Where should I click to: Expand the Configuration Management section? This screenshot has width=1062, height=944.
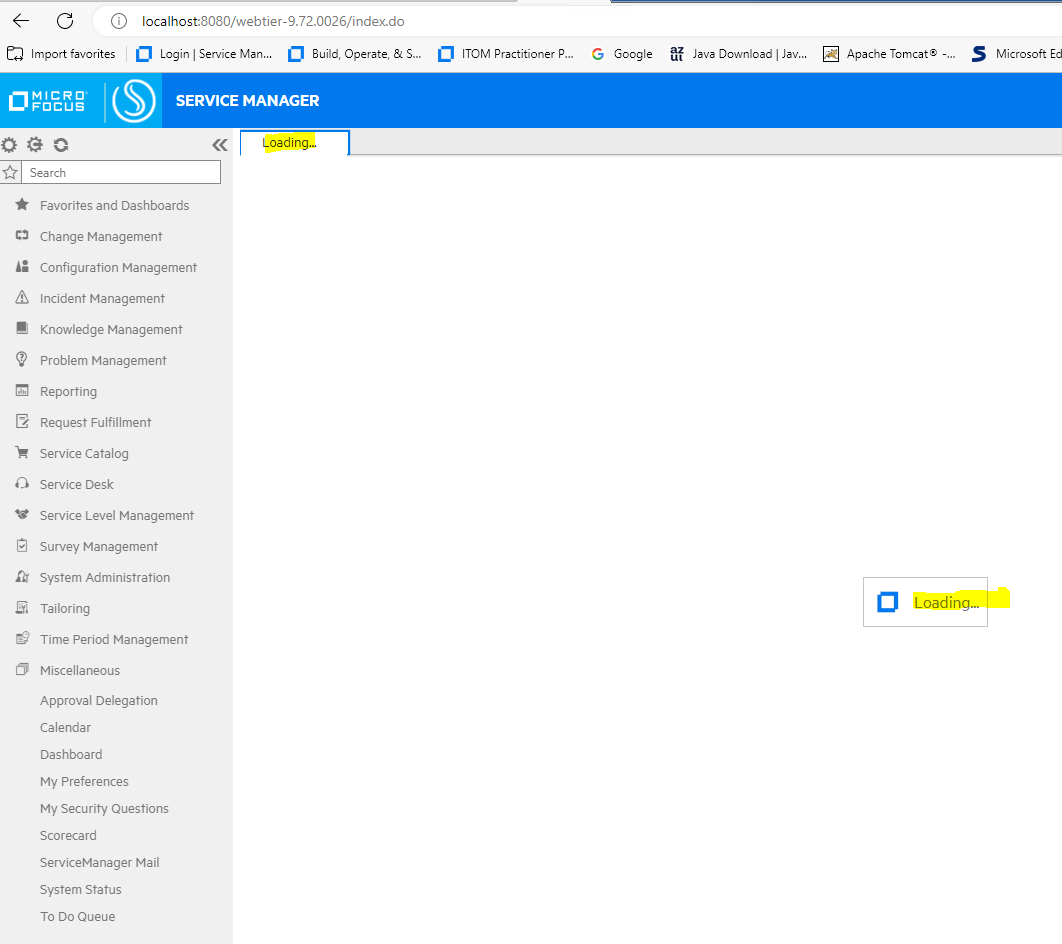(118, 267)
